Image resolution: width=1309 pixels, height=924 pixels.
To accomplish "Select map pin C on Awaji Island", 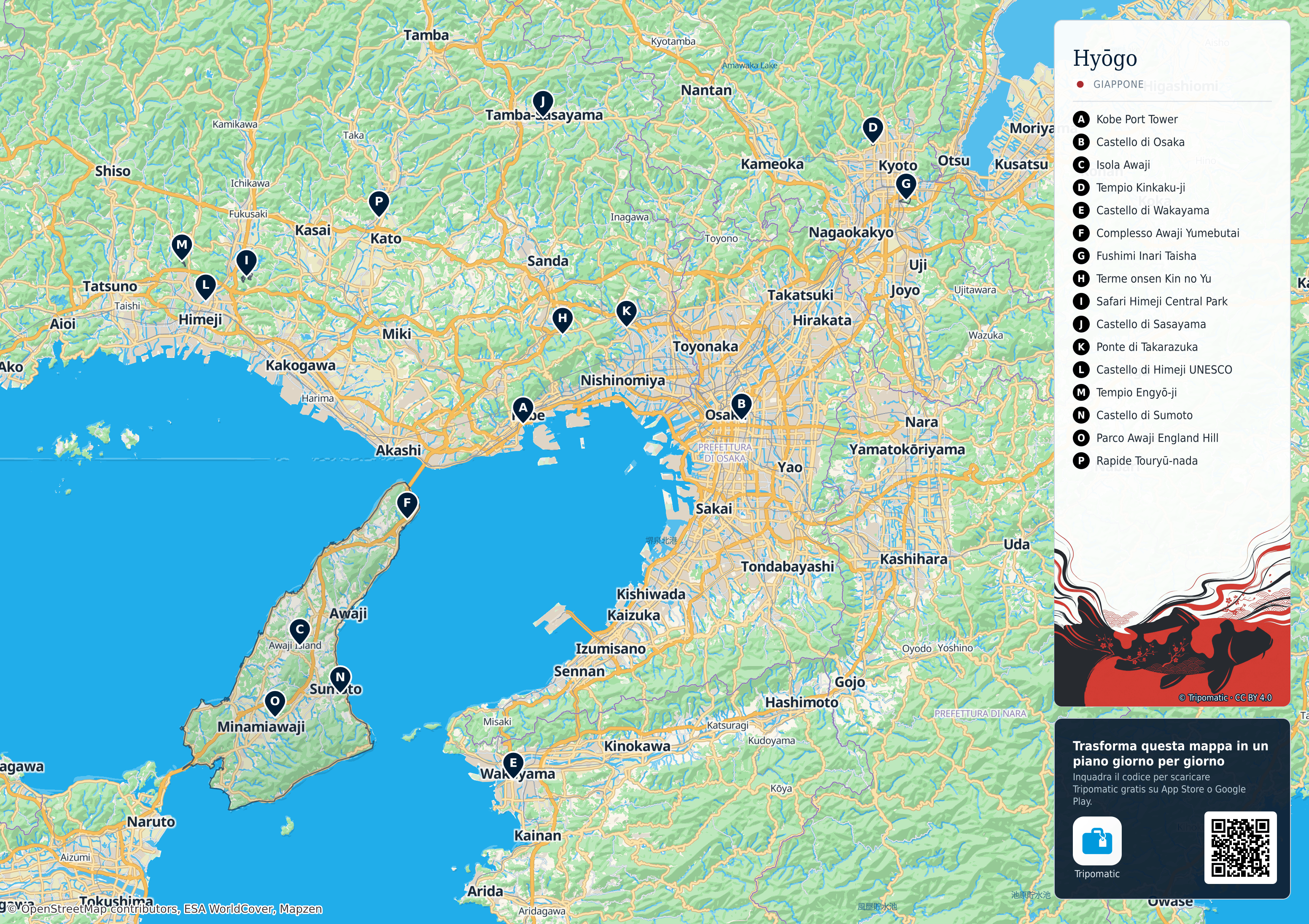I will tap(300, 631).
